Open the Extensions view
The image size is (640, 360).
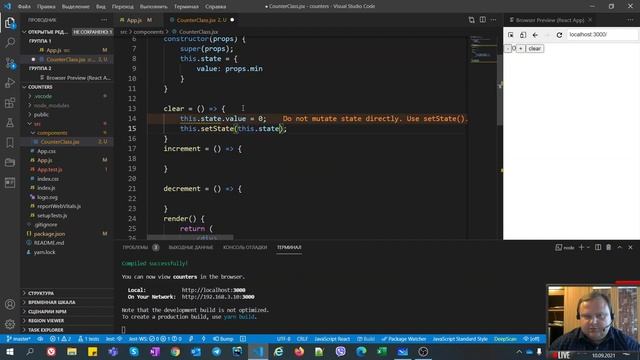click(x=10, y=102)
